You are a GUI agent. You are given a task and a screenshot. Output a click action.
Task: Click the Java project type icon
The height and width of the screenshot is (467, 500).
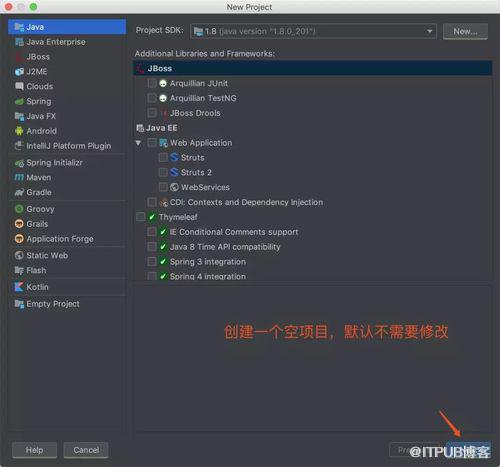(19, 27)
